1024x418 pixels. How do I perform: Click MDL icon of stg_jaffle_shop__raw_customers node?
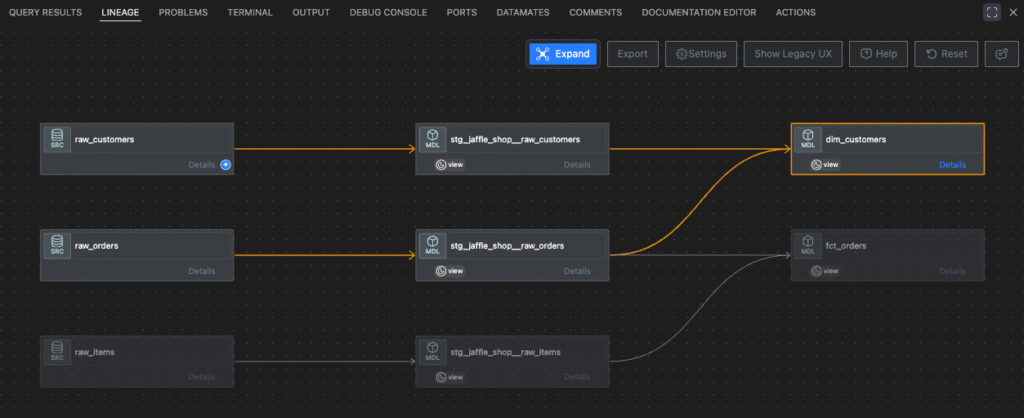(431, 139)
